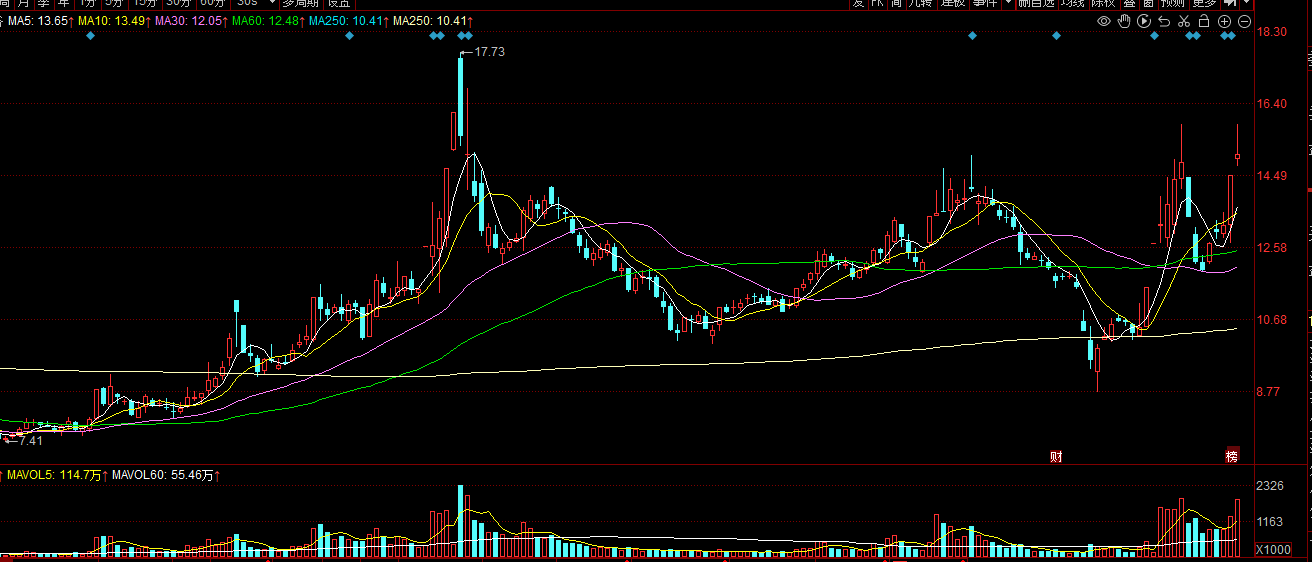Click the 10.68 price axis value
Image resolution: width=1312 pixels, height=562 pixels.
(1271, 320)
